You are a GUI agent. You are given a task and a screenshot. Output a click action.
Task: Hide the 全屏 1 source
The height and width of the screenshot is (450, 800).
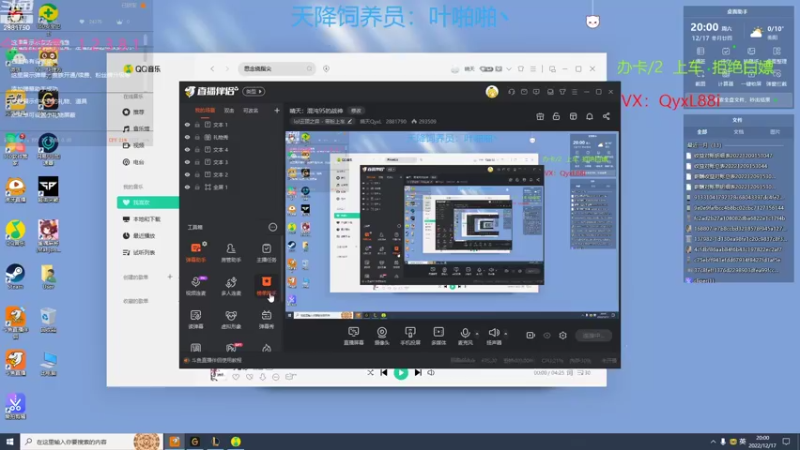point(187,187)
